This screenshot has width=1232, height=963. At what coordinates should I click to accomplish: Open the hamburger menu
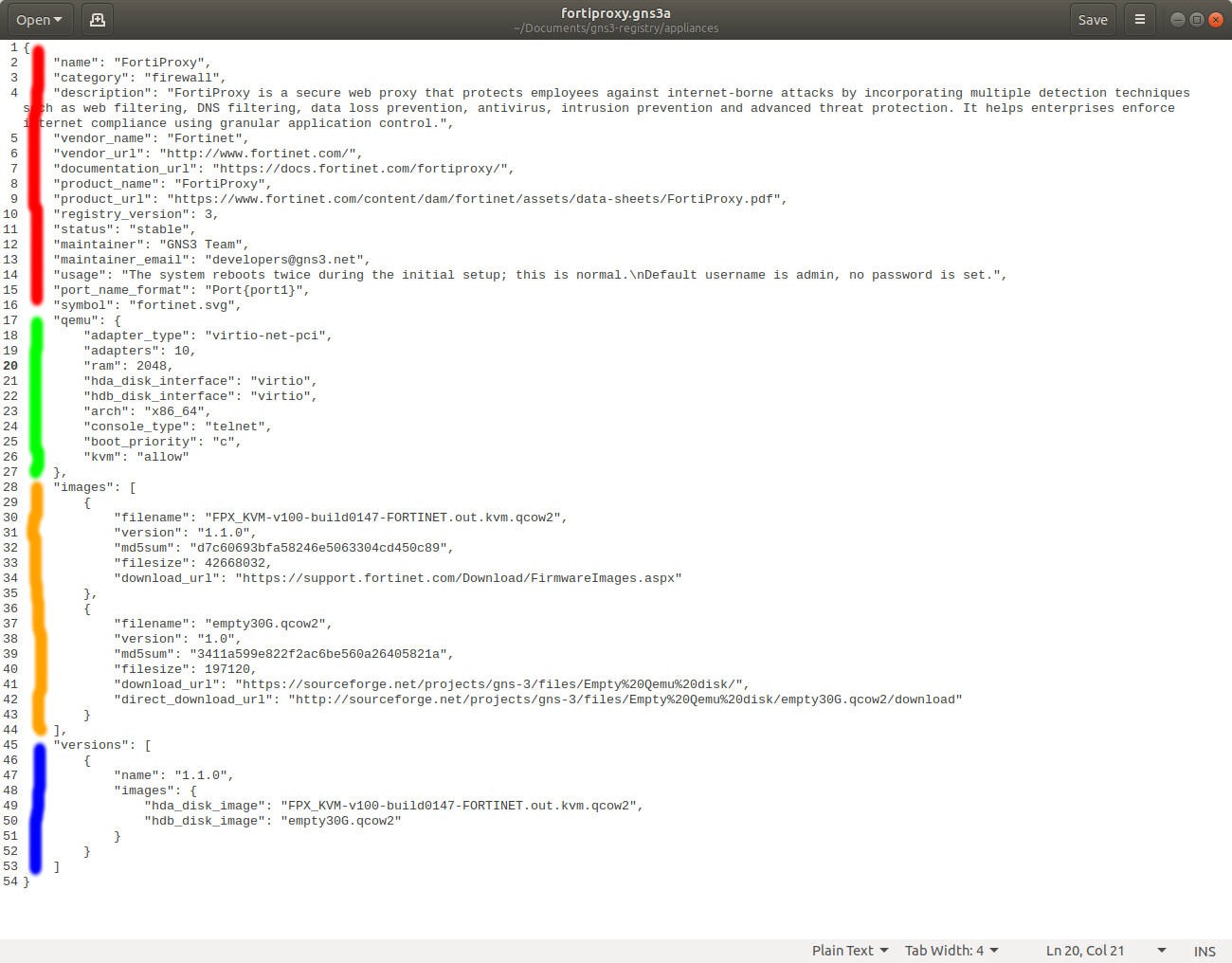tap(1140, 20)
